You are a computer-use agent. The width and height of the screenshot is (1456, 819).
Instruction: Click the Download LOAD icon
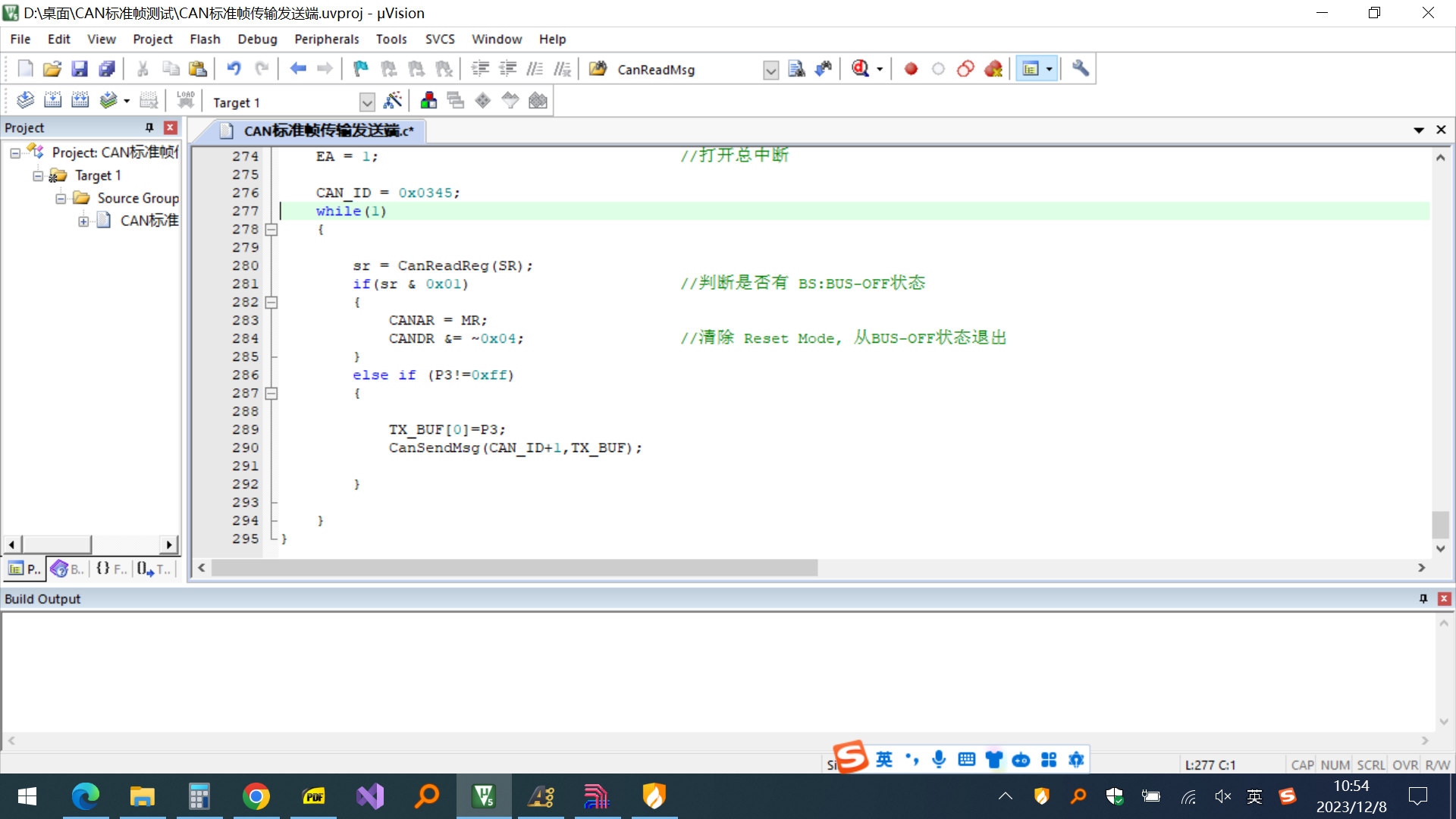point(185,101)
